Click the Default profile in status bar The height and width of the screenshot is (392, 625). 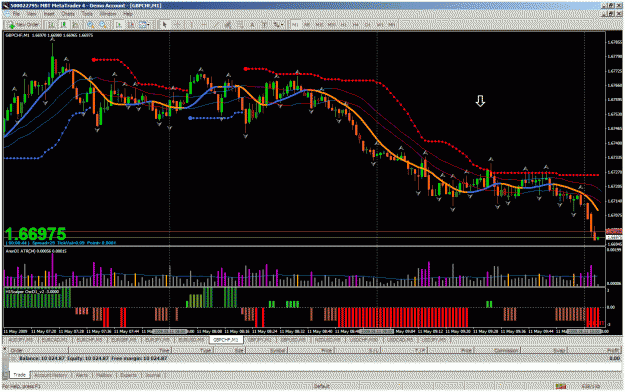pos(322,386)
